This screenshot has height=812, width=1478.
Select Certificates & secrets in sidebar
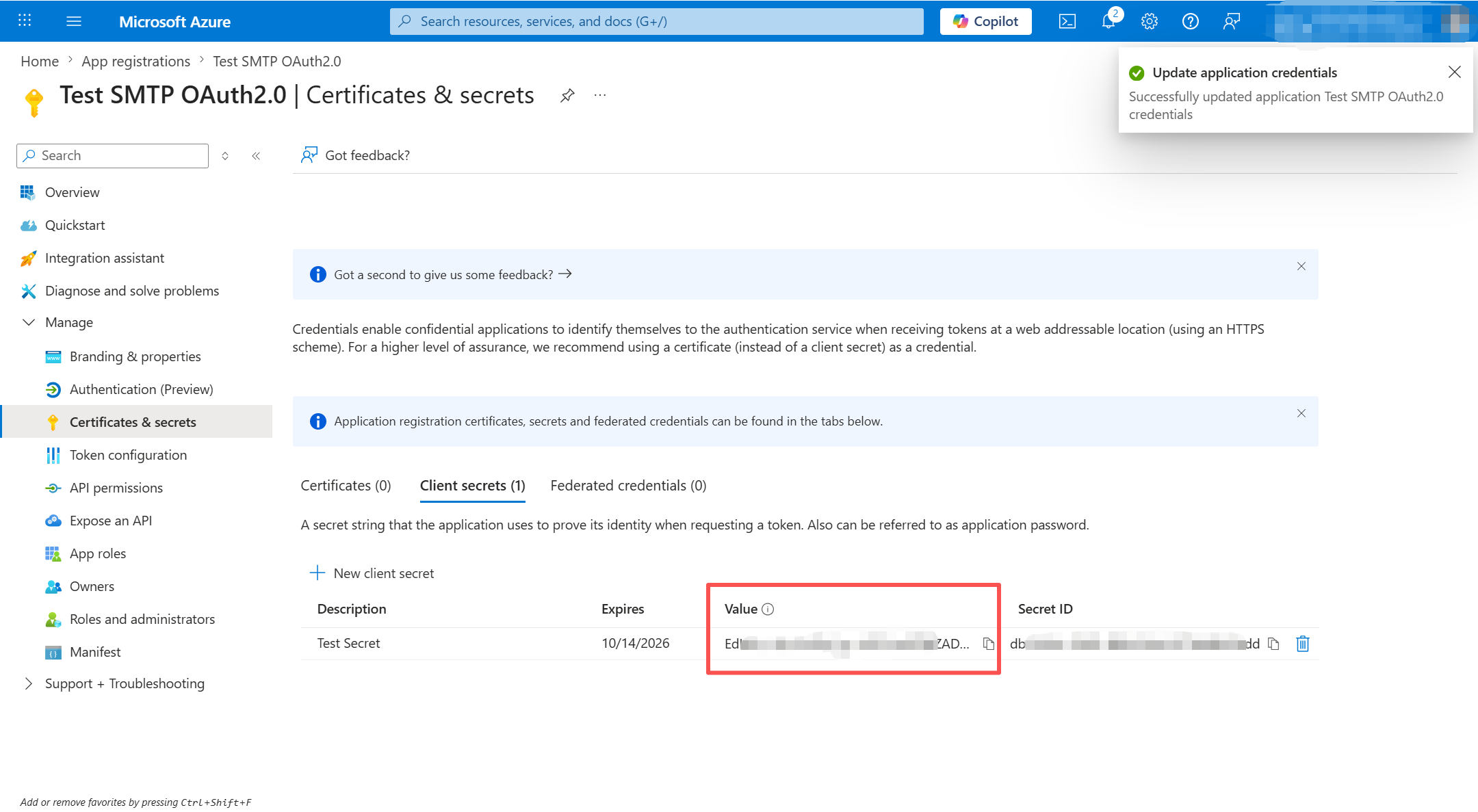[x=137, y=422]
